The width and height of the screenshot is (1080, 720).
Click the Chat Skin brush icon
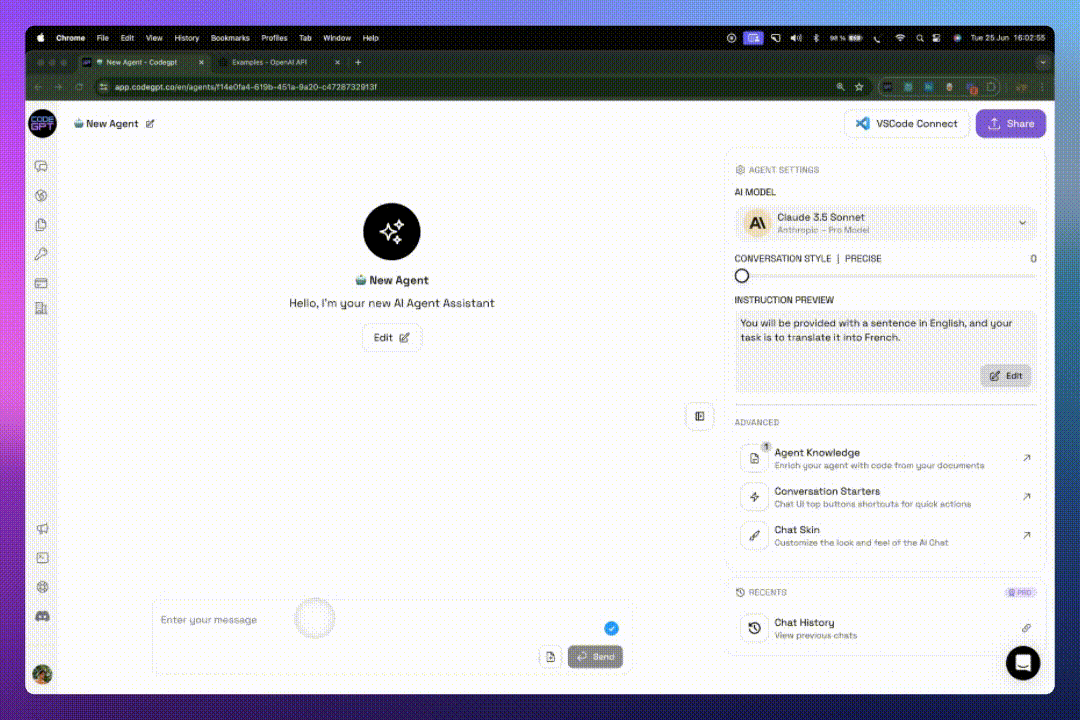(754, 535)
